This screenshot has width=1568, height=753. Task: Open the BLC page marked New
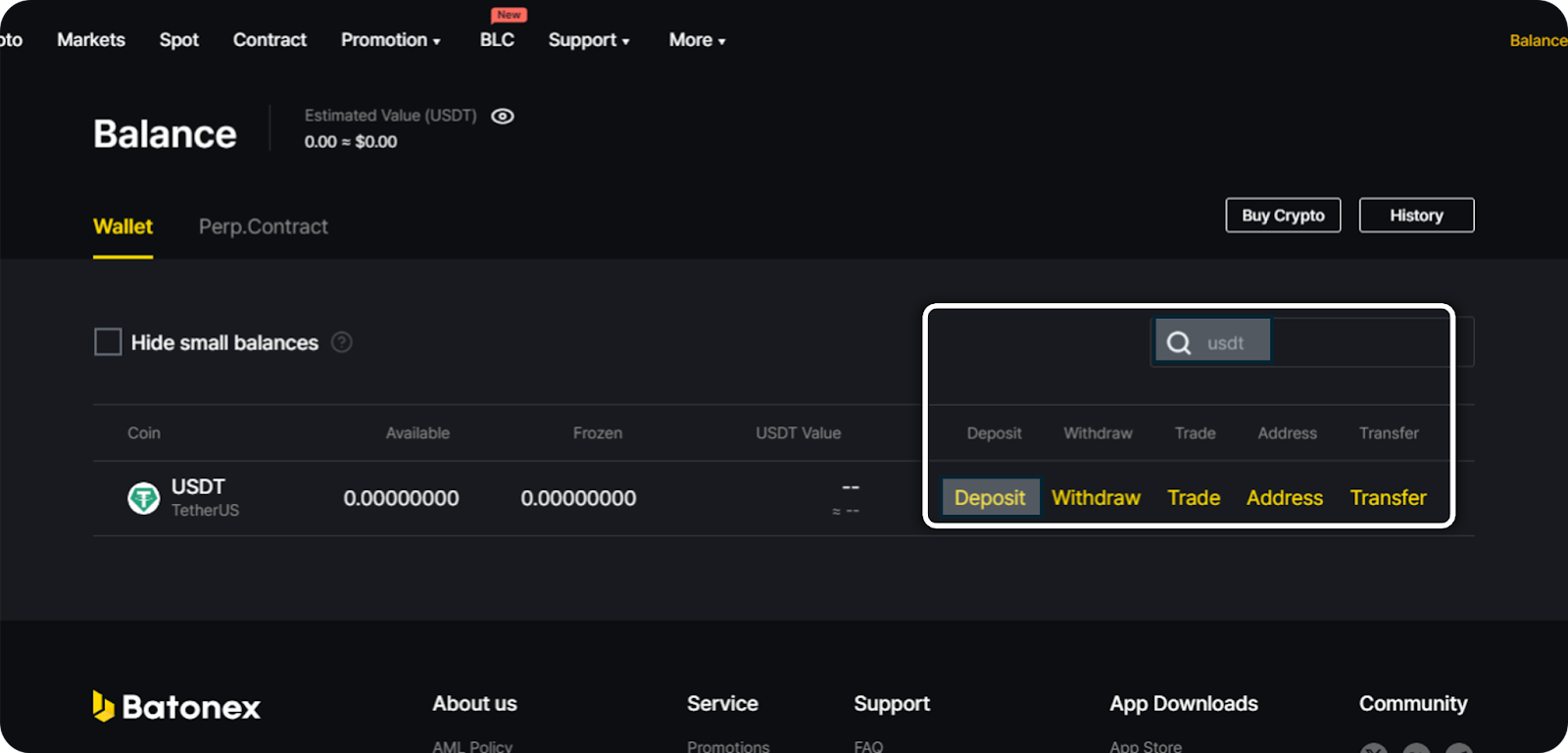pos(497,39)
